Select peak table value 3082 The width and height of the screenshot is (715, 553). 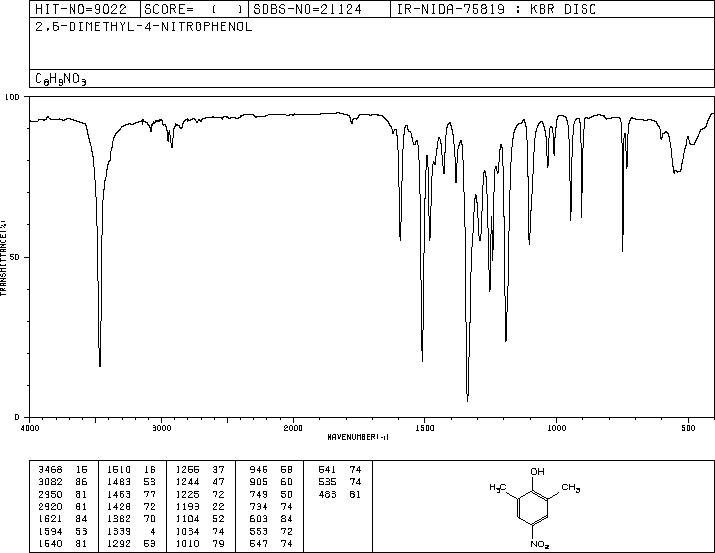point(50,482)
